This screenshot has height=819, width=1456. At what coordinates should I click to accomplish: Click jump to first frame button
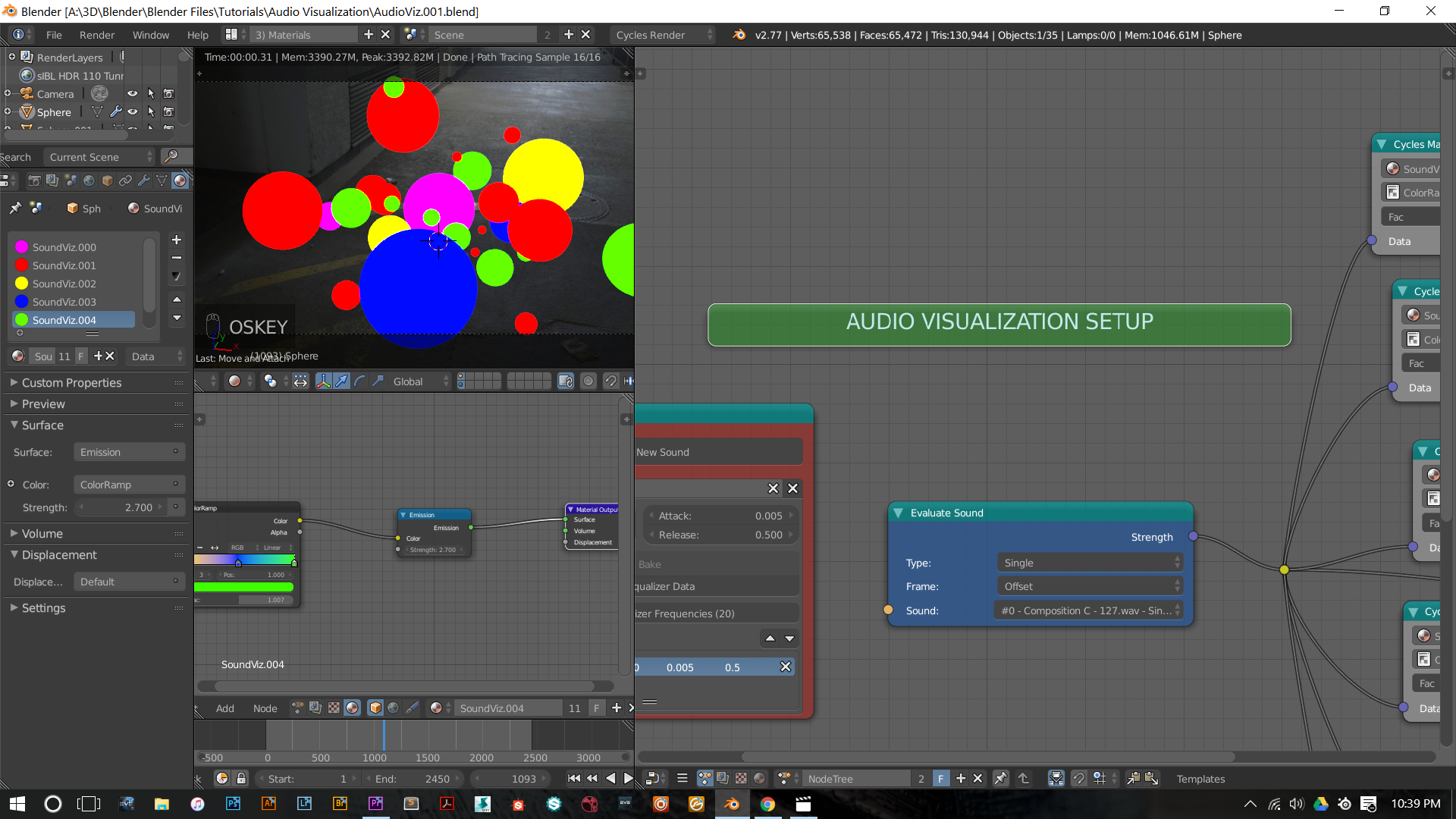coord(574,779)
